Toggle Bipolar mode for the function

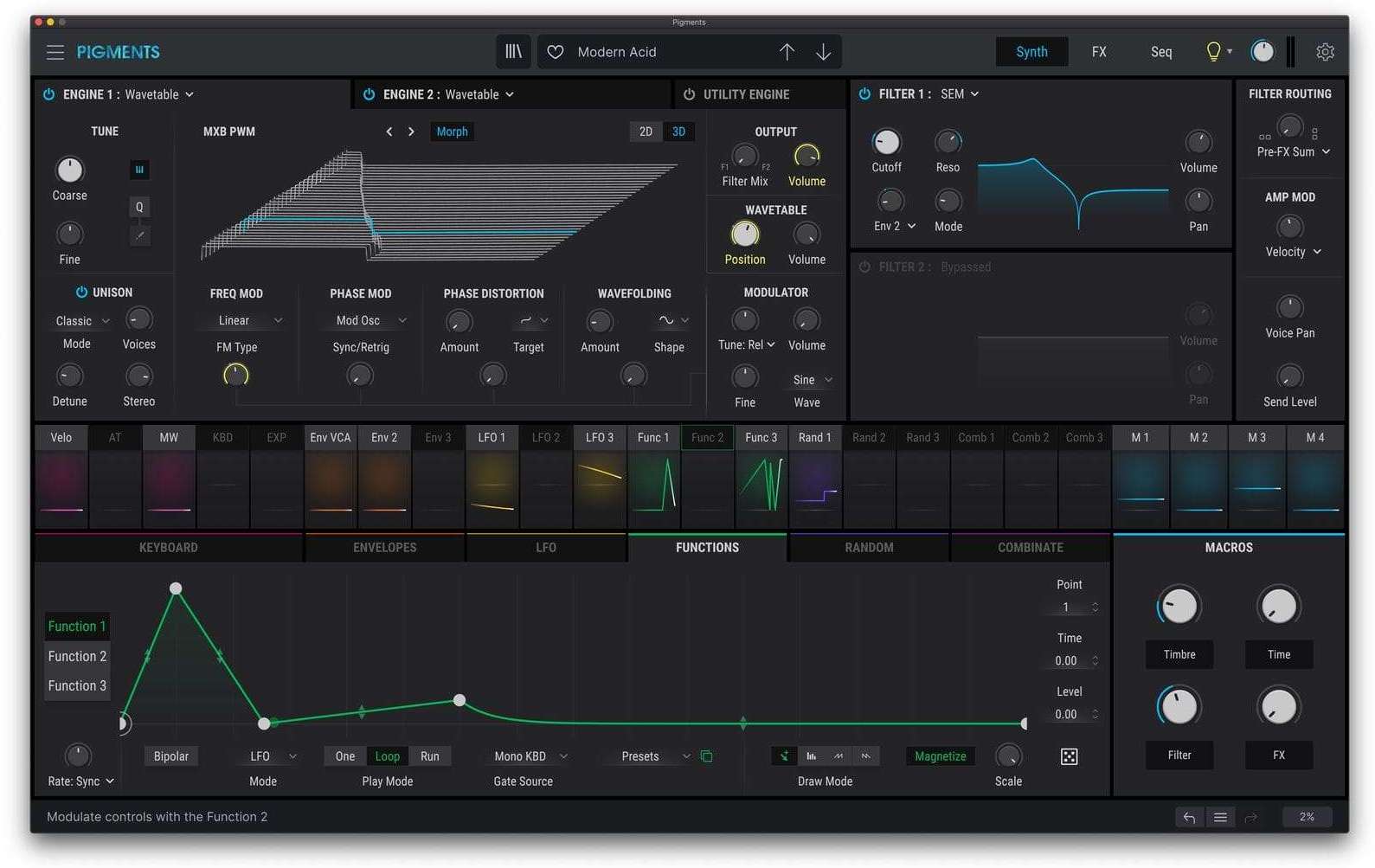[170, 756]
